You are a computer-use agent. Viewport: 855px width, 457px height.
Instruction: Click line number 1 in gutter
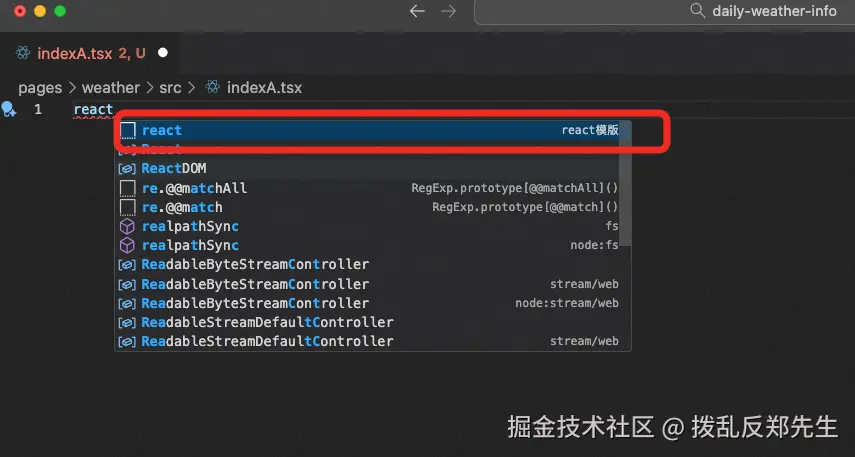tap(38, 109)
